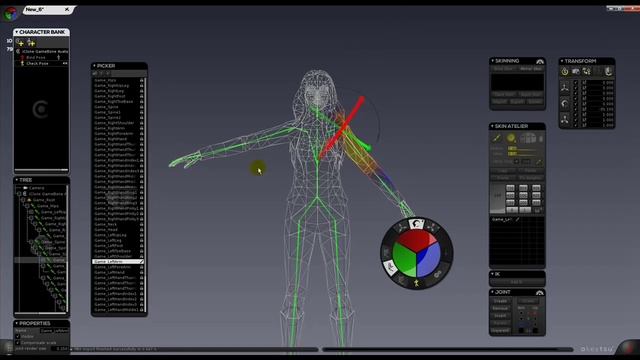Click the Remove button in Joint panel

click(500, 308)
